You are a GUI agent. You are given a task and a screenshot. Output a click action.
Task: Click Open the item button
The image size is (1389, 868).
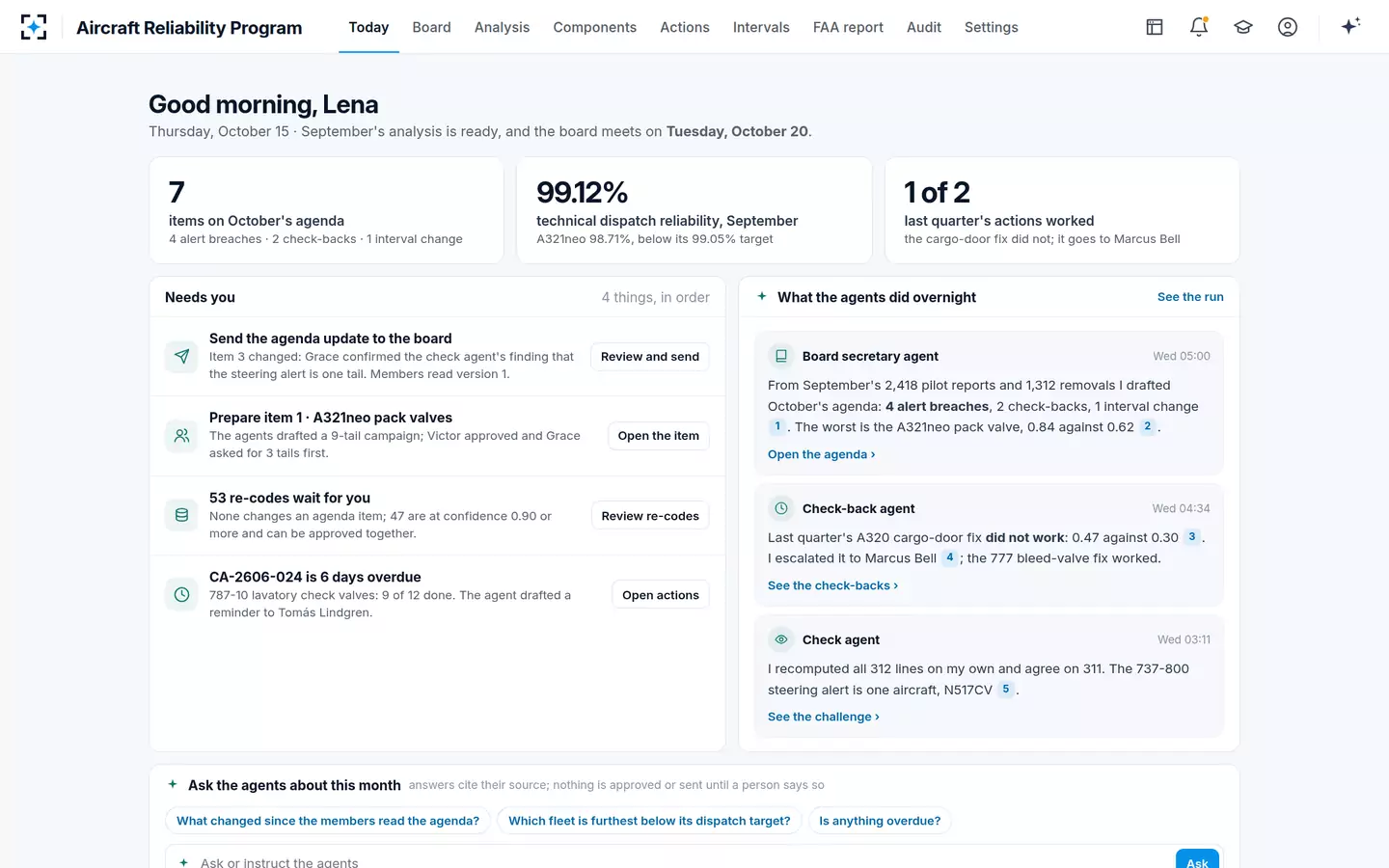tap(659, 436)
